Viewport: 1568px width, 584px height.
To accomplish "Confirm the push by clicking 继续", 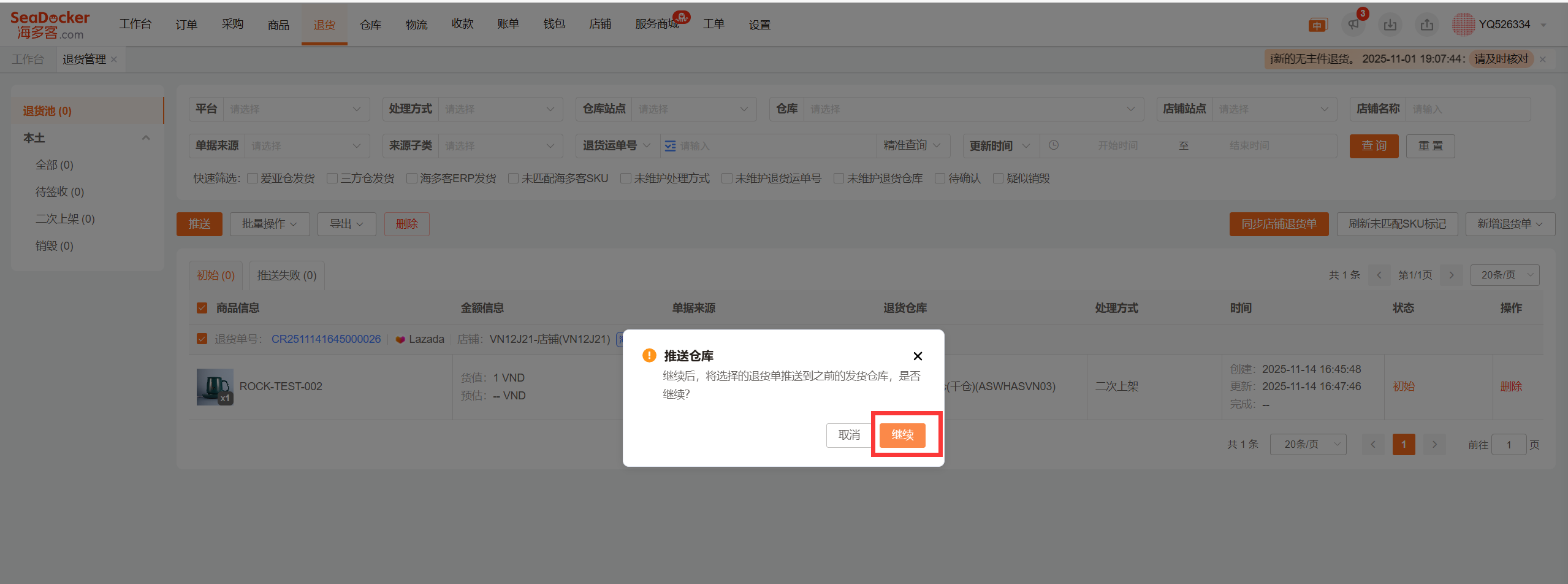I will (902, 435).
